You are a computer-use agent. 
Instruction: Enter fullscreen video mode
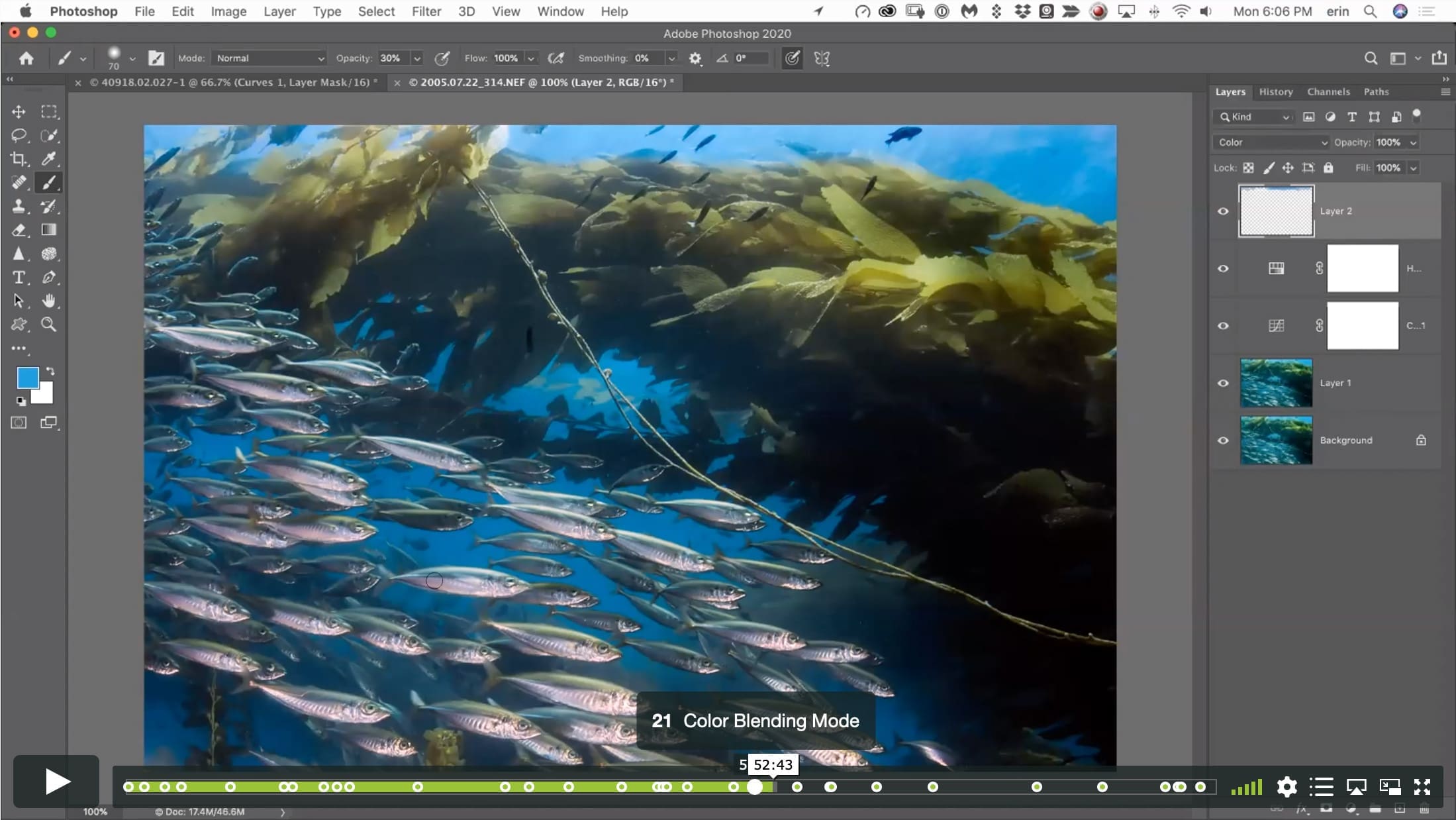tap(1422, 787)
